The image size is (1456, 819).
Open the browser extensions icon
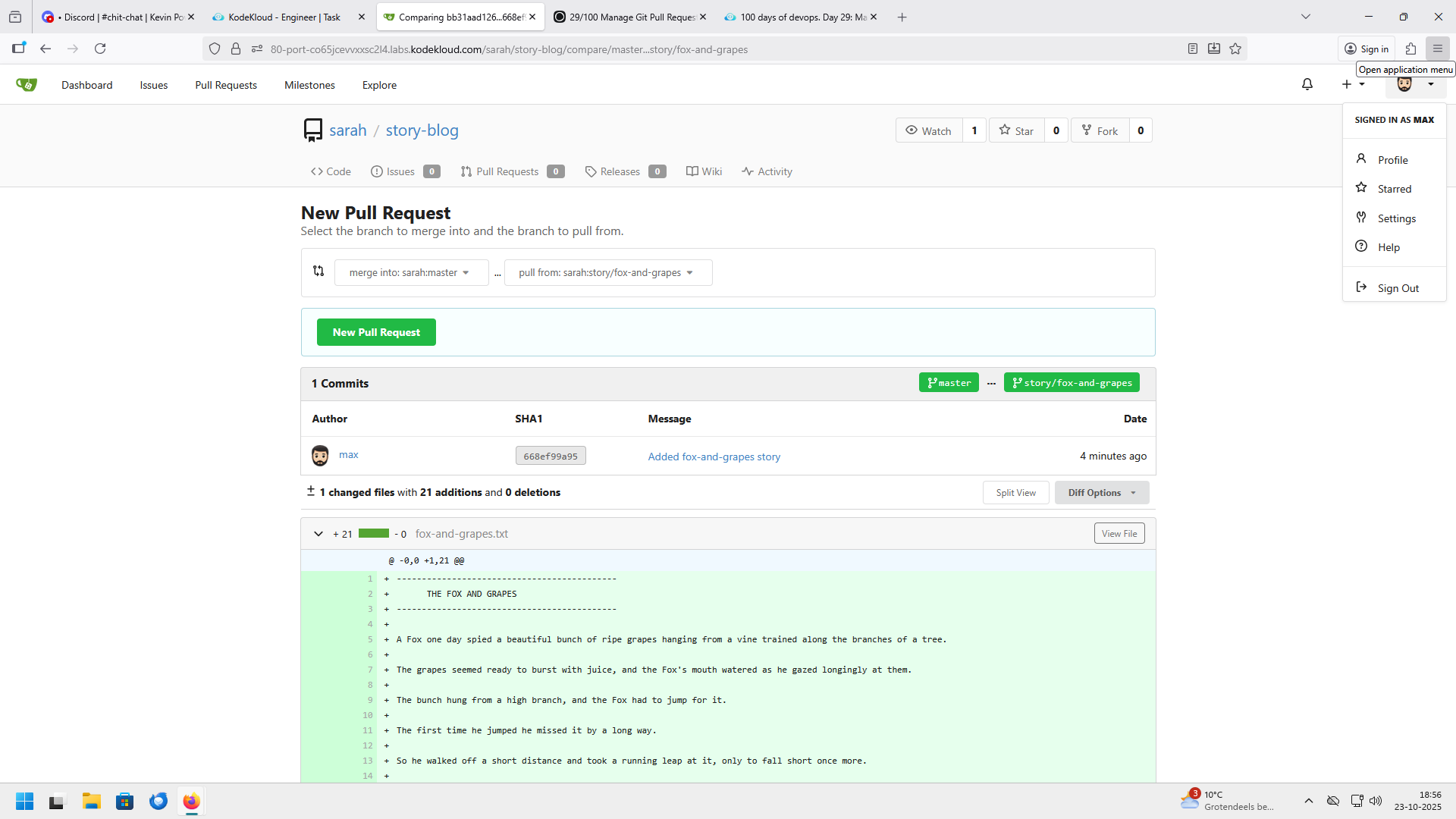click(x=1410, y=49)
